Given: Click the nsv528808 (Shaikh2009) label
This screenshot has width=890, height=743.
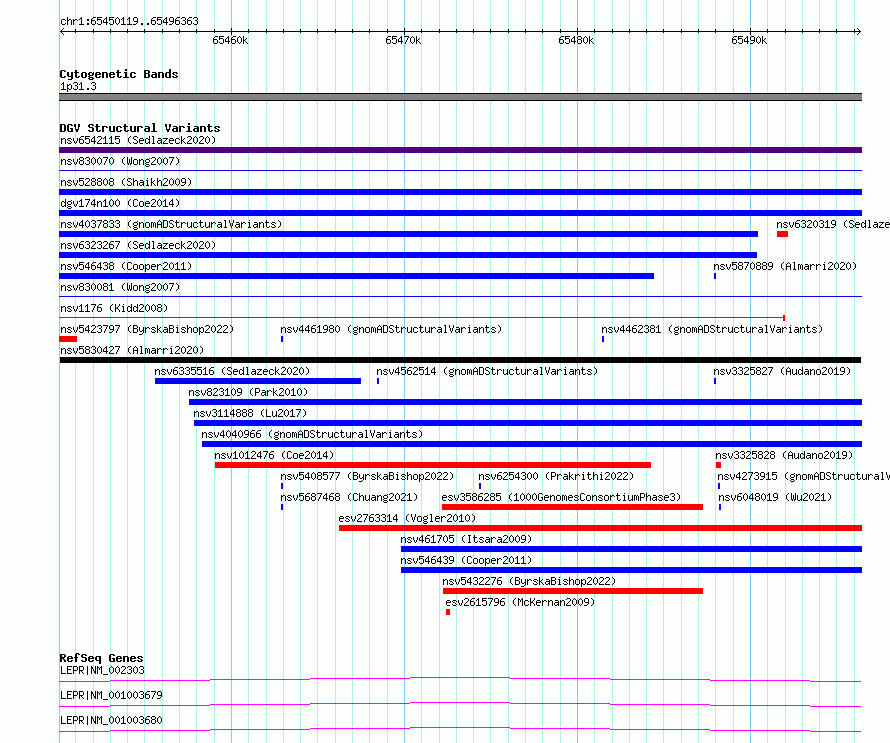Looking at the screenshot, I should click(126, 182).
